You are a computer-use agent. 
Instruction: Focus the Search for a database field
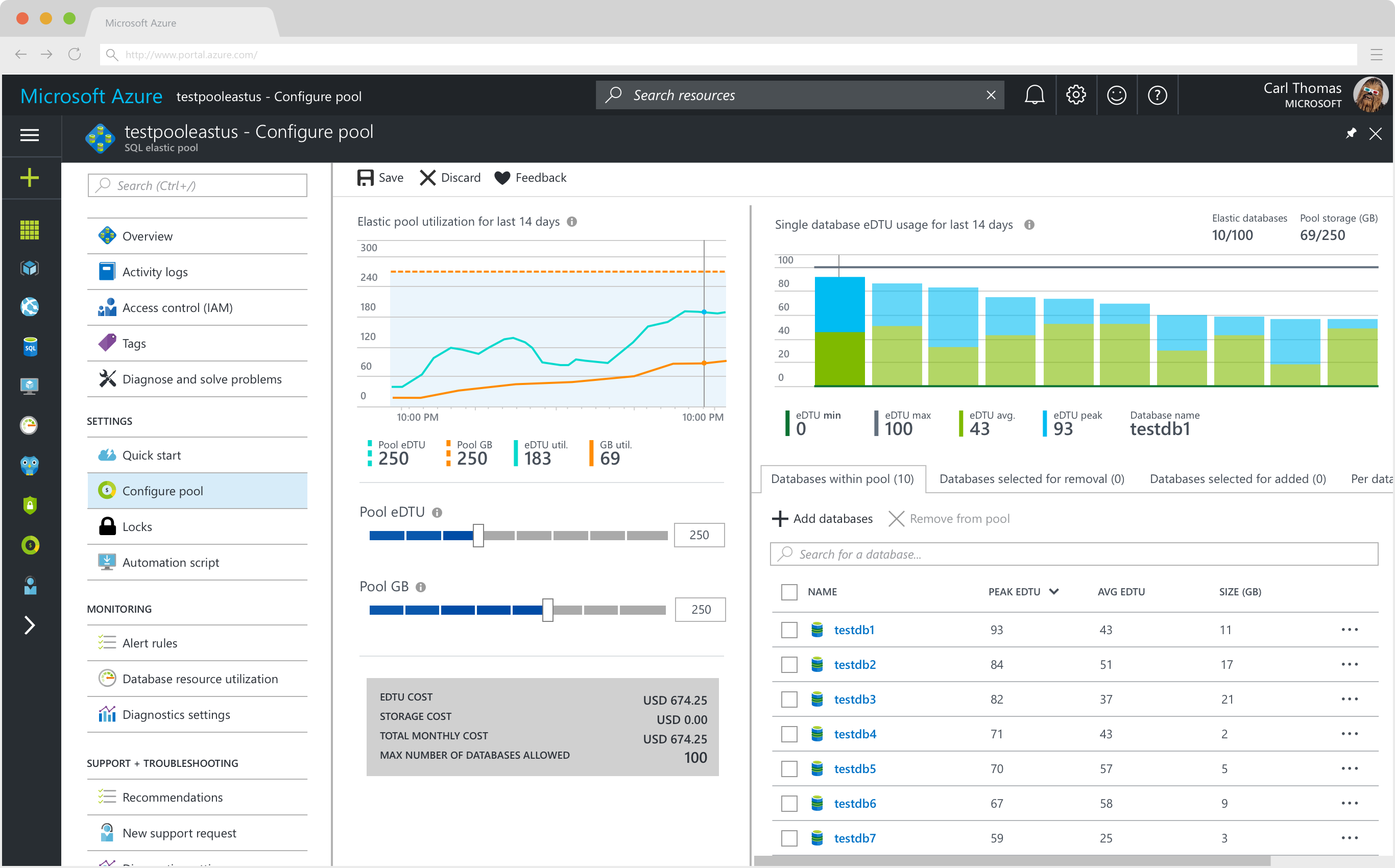(1073, 554)
